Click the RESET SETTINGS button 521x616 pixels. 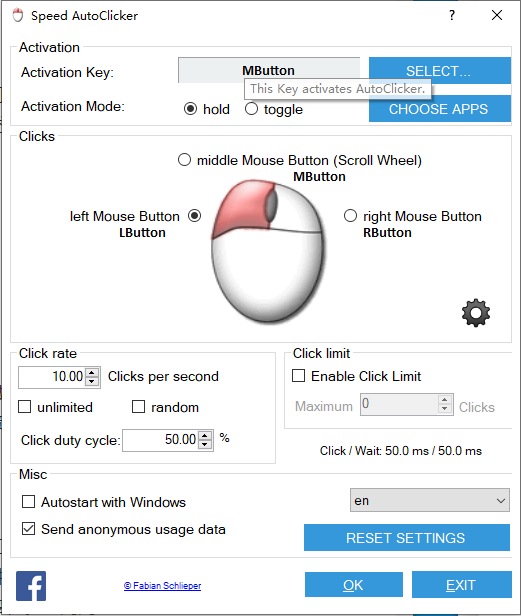click(407, 537)
